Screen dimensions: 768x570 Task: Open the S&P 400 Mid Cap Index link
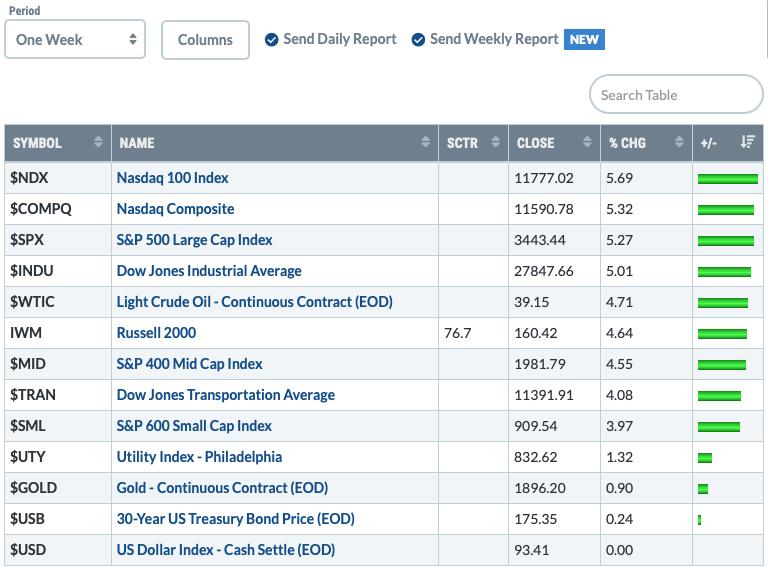coord(190,364)
